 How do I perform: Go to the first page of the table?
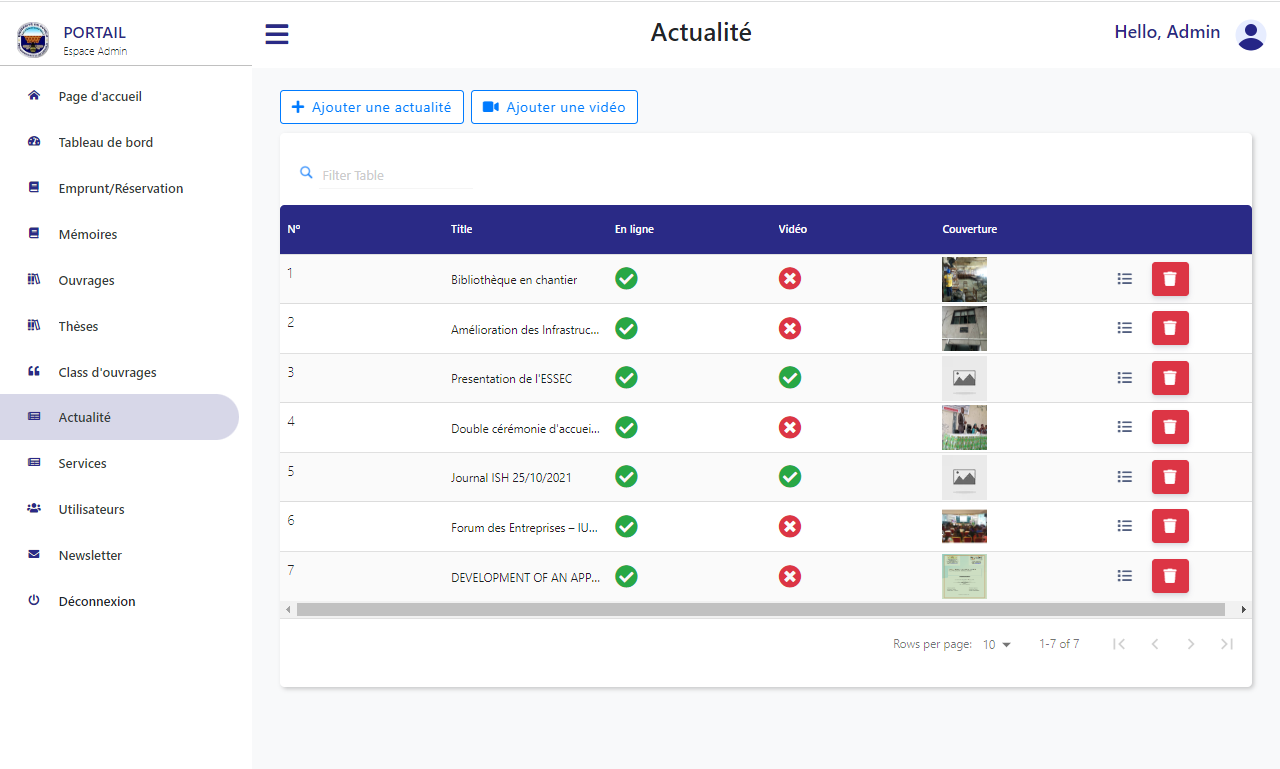pos(1119,644)
